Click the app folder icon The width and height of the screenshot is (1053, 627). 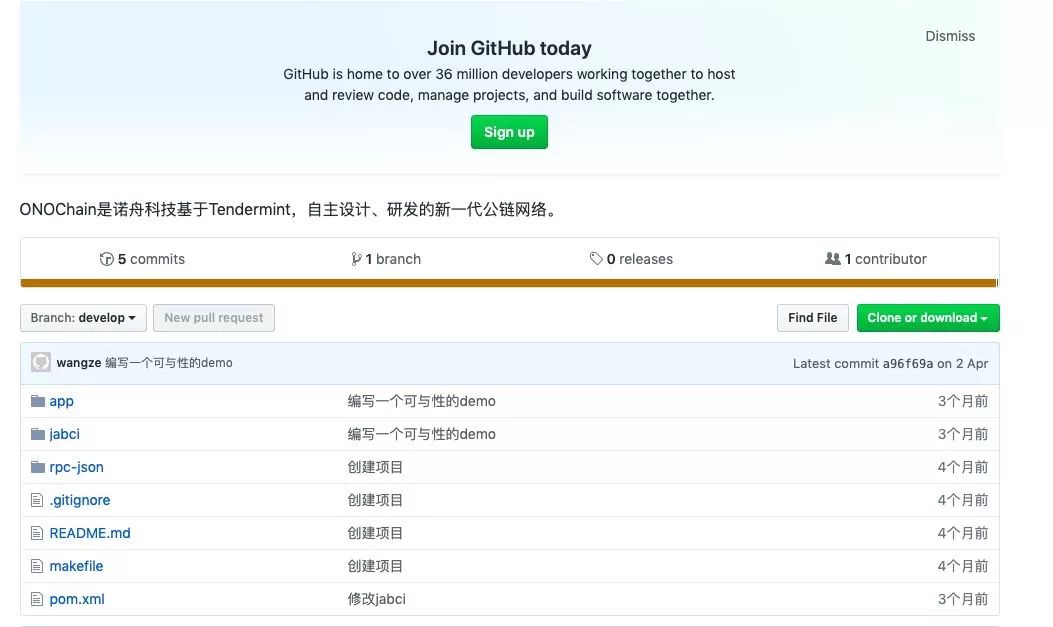pos(38,401)
